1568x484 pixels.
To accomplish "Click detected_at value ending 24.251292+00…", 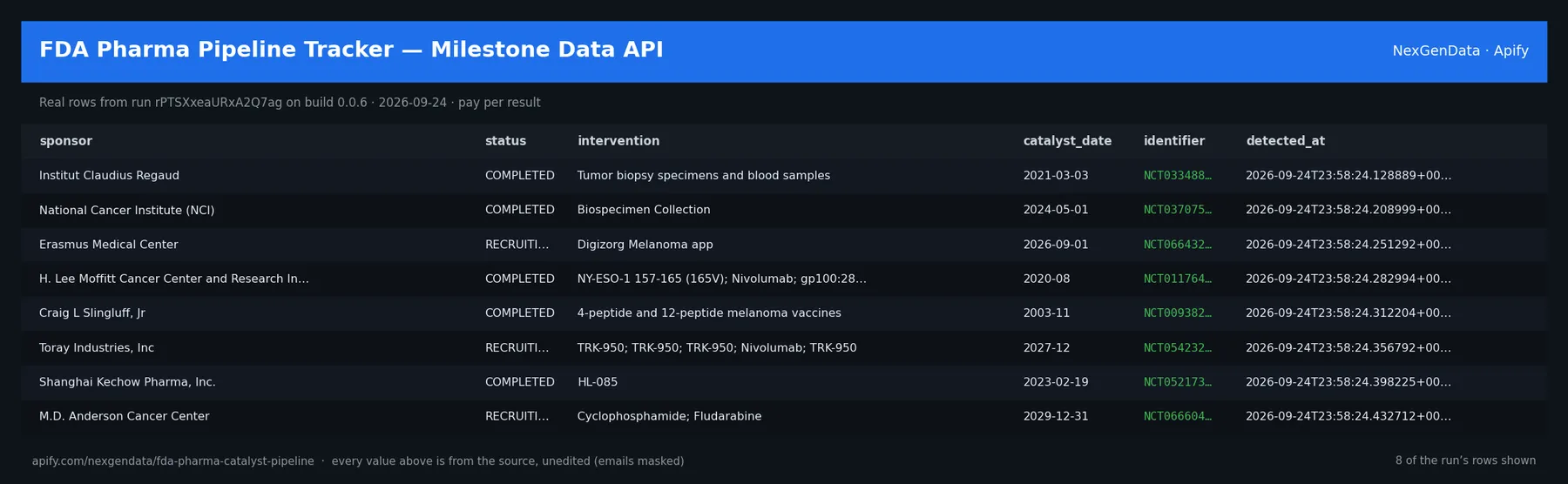I will click(1348, 245).
